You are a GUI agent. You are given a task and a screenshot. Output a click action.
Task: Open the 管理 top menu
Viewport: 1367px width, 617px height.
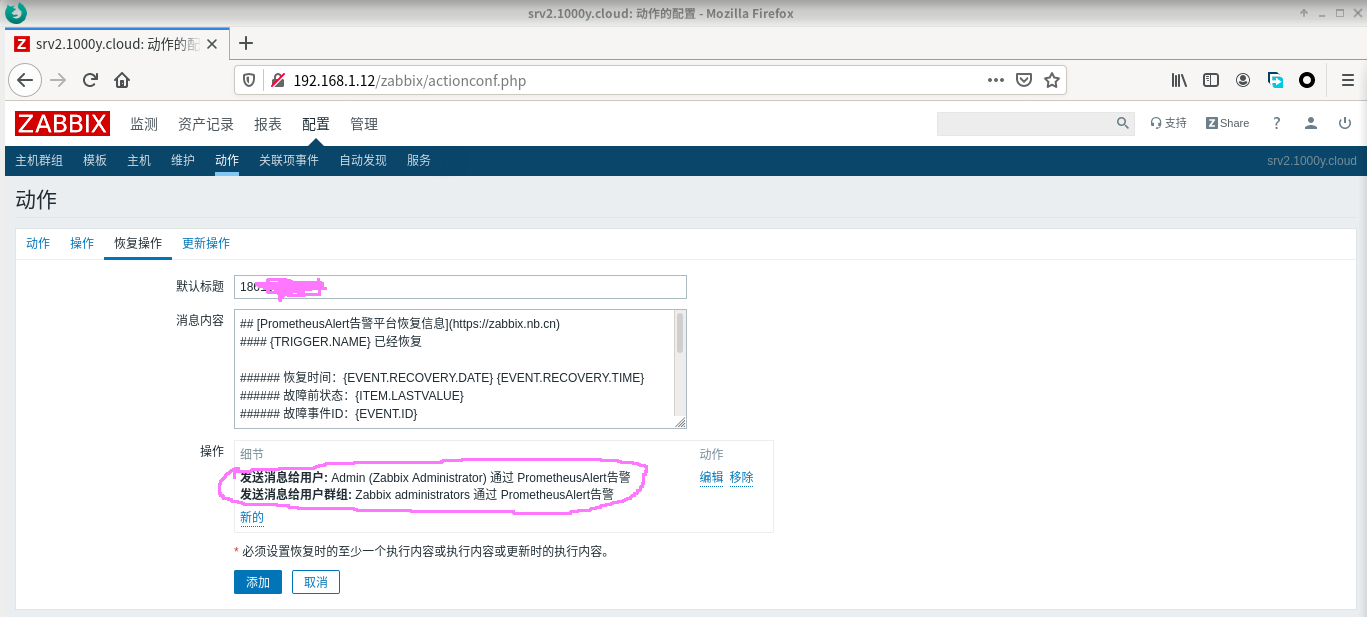(x=364, y=124)
